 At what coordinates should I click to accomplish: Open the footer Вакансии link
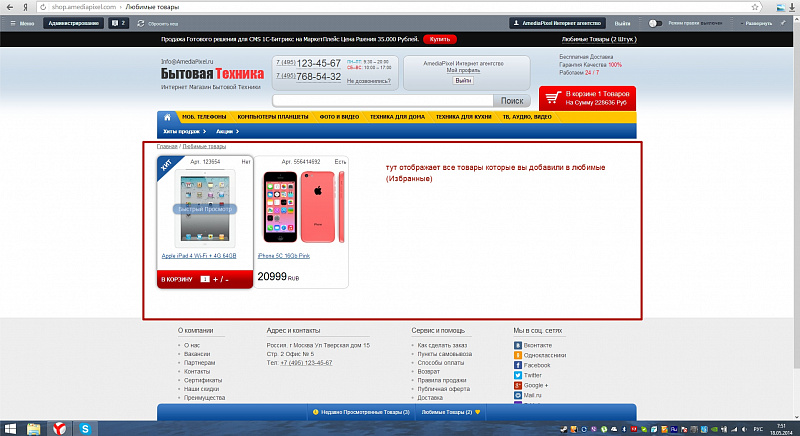point(197,354)
